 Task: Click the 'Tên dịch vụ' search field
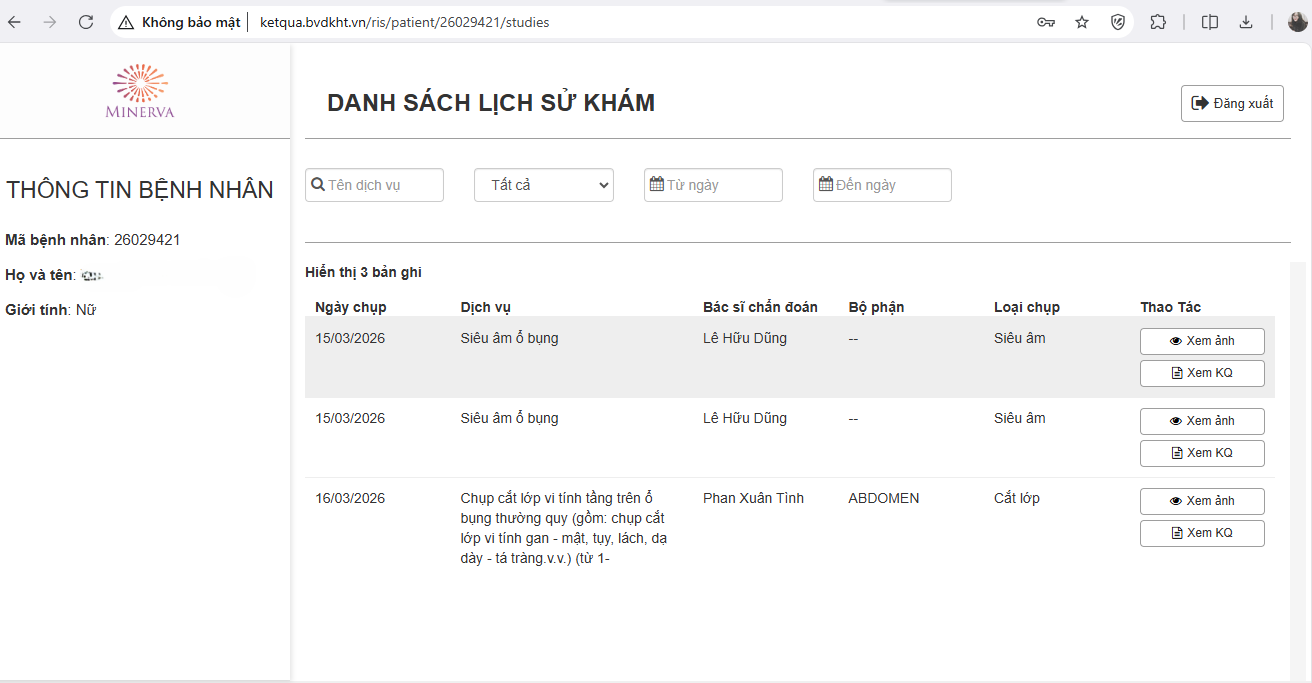click(374, 185)
